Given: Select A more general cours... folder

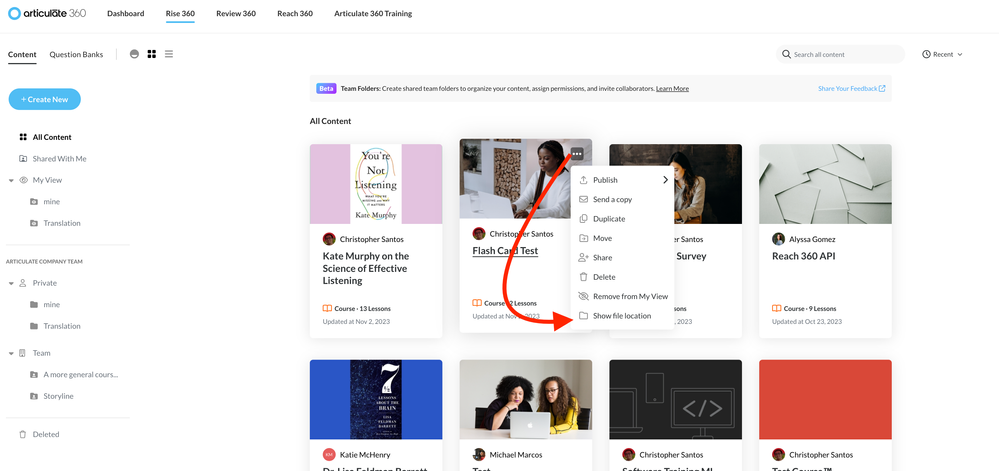Looking at the screenshot, I should [81, 375].
